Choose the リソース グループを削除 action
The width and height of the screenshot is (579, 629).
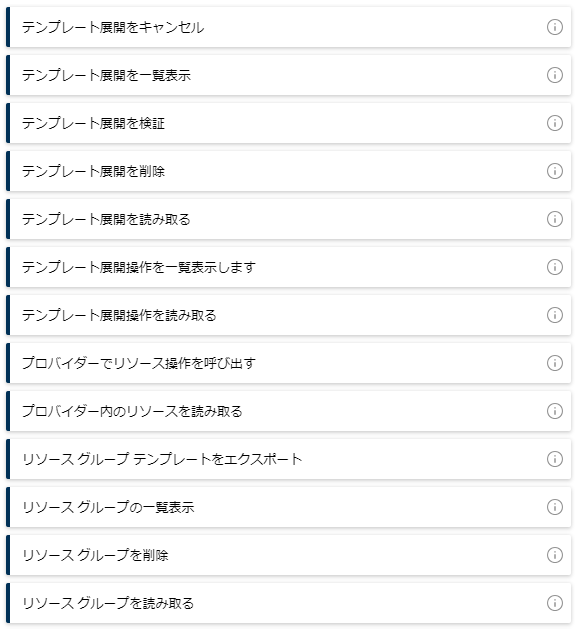[288, 555]
